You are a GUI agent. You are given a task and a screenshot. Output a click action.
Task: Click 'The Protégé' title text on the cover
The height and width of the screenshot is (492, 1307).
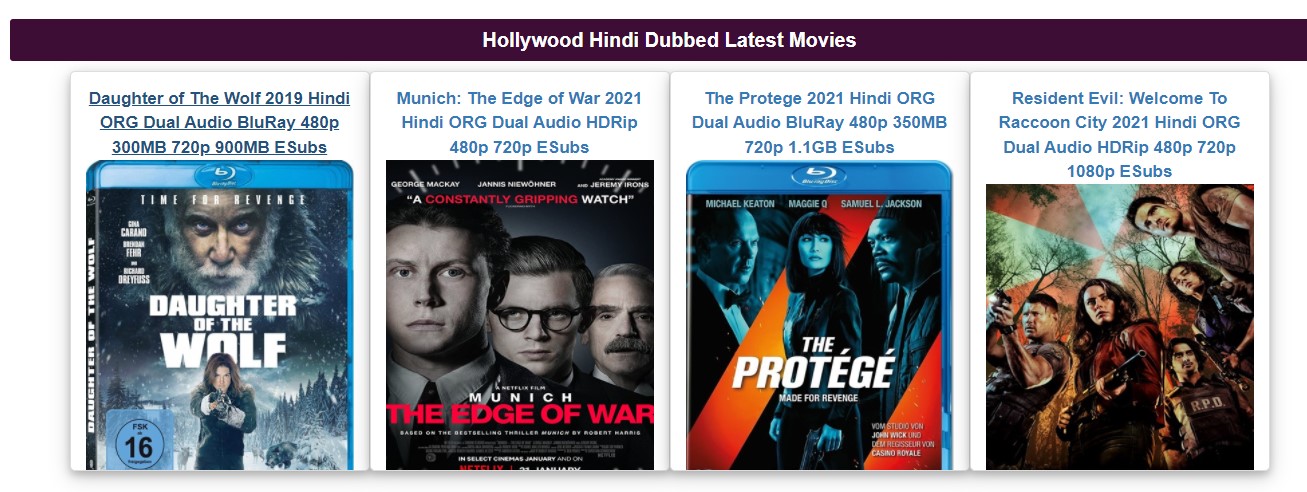811,364
